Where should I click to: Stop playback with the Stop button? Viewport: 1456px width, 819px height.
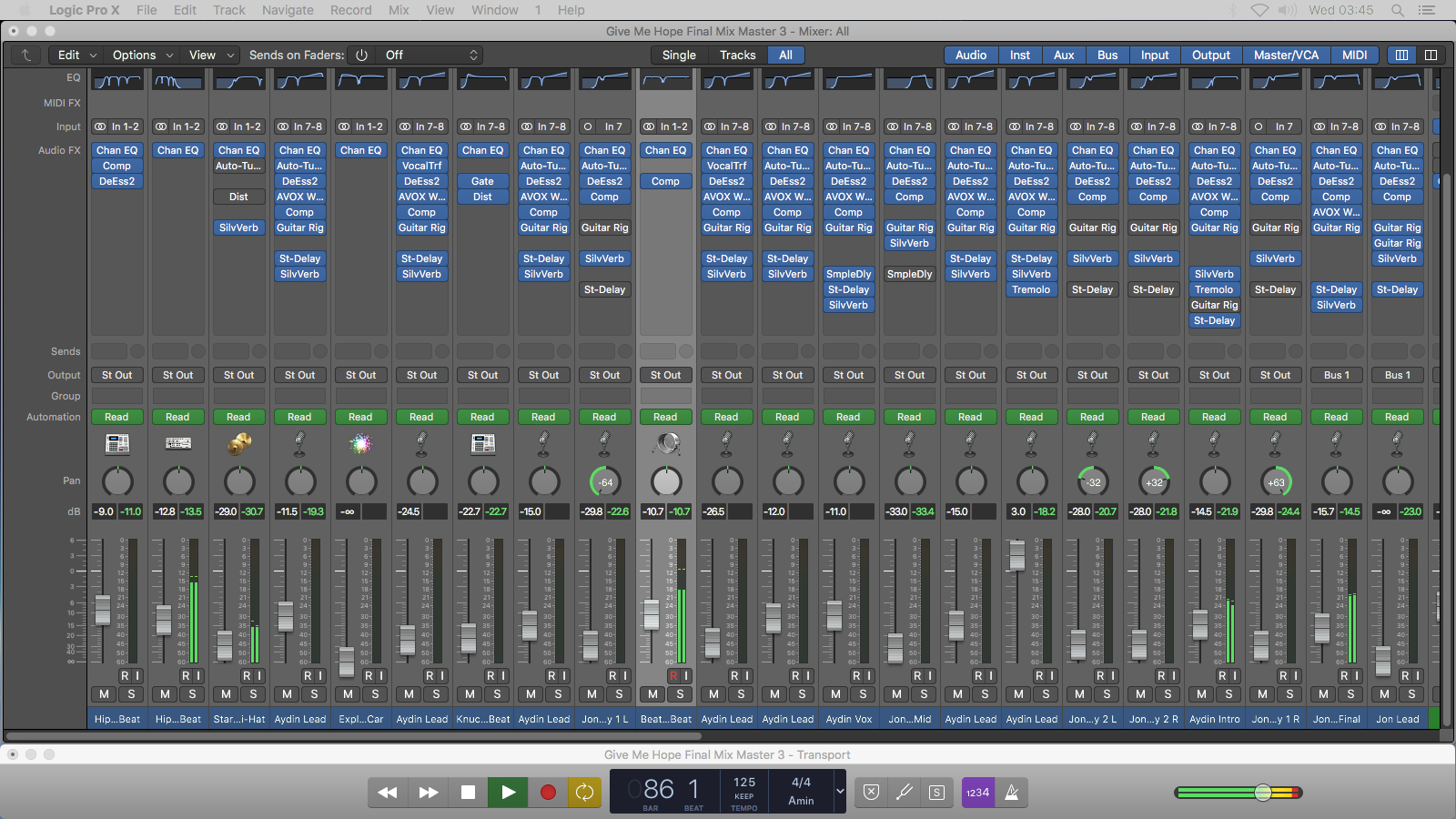[x=468, y=792]
